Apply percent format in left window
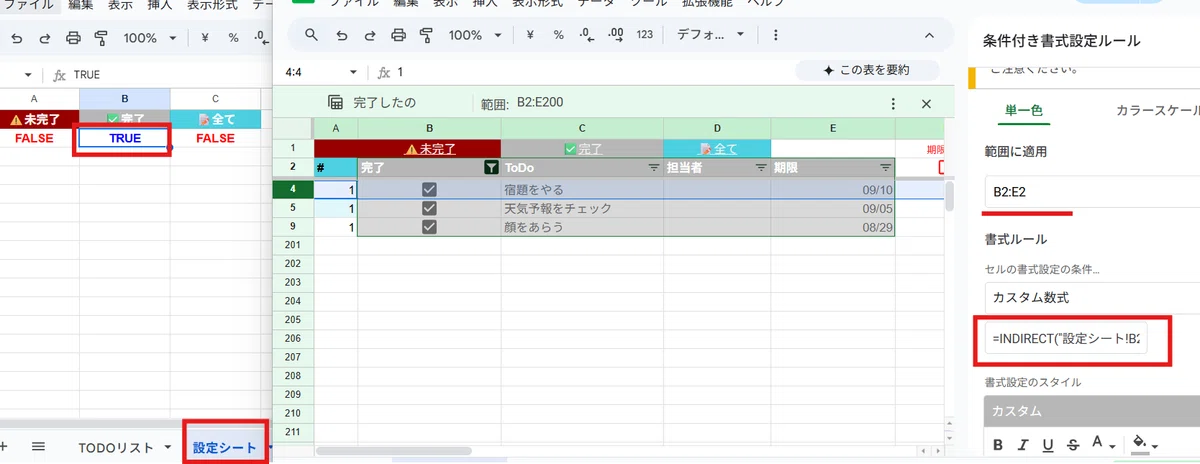 point(233,38)
